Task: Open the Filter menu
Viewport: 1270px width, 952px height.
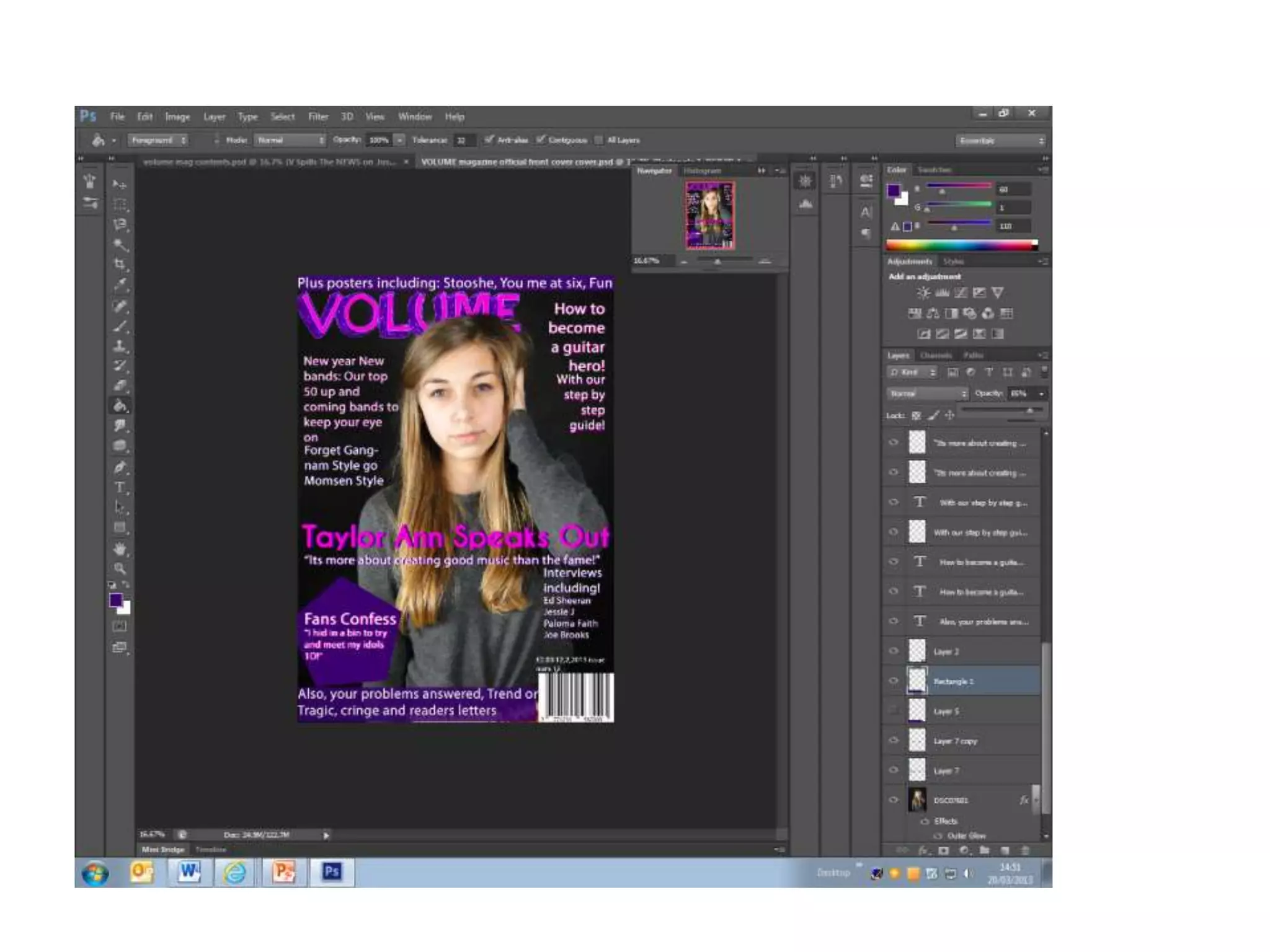Action: point(317,117)
